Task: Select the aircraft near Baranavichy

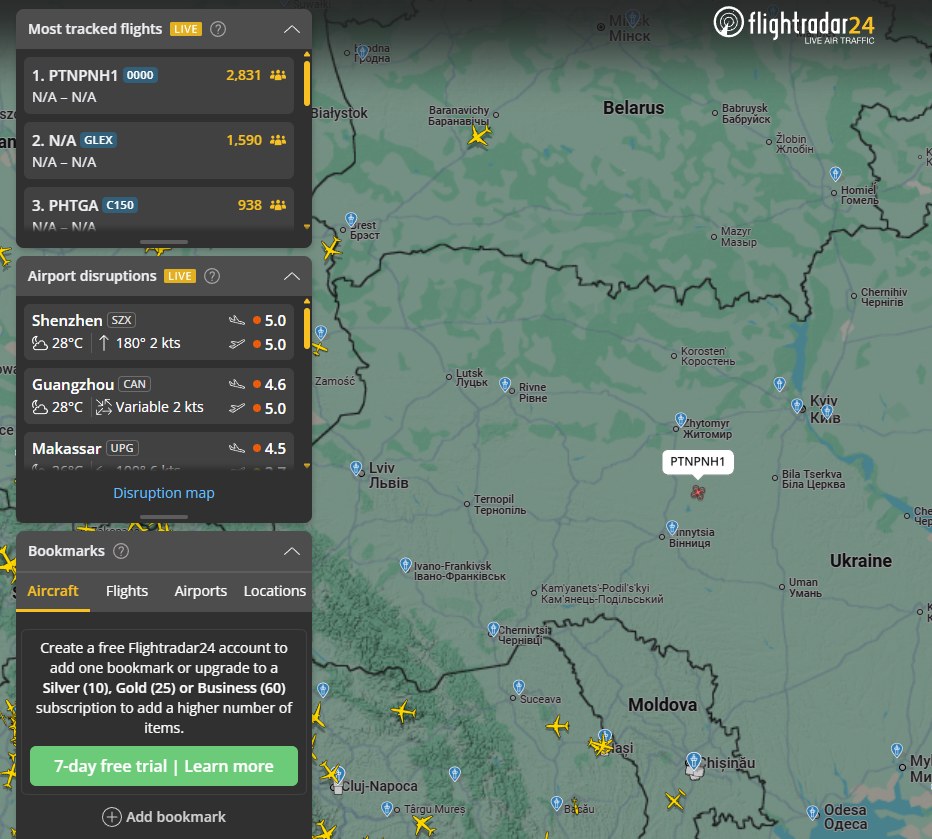Action: (478, 135)
